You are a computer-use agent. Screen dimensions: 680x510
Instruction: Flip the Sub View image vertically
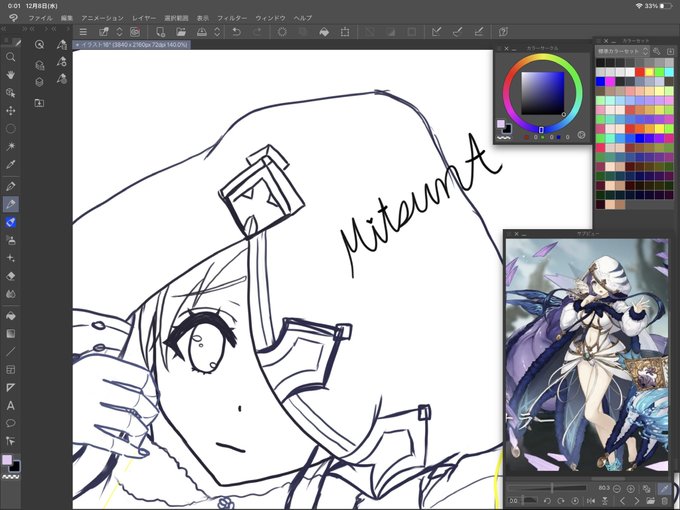click(x=605, y=501)
